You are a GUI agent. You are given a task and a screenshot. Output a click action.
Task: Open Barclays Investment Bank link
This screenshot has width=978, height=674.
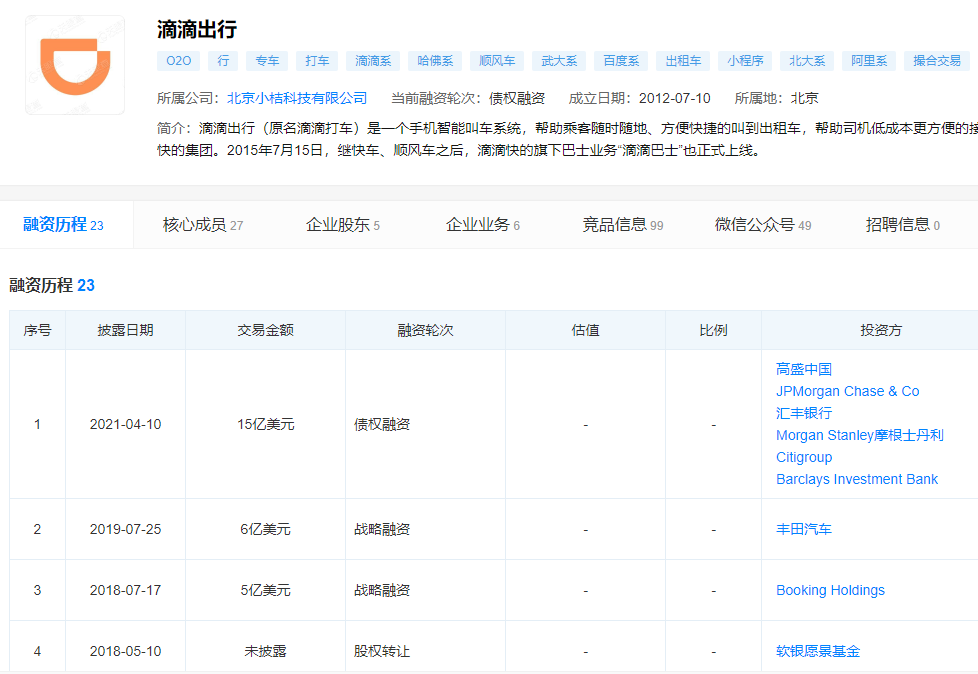coord(856,479)
